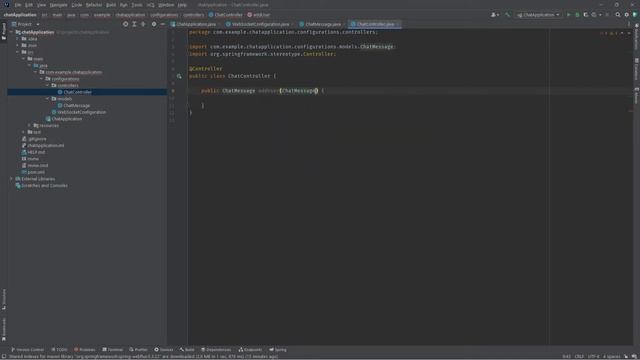Open Project panel options gear

pos(154,24)
